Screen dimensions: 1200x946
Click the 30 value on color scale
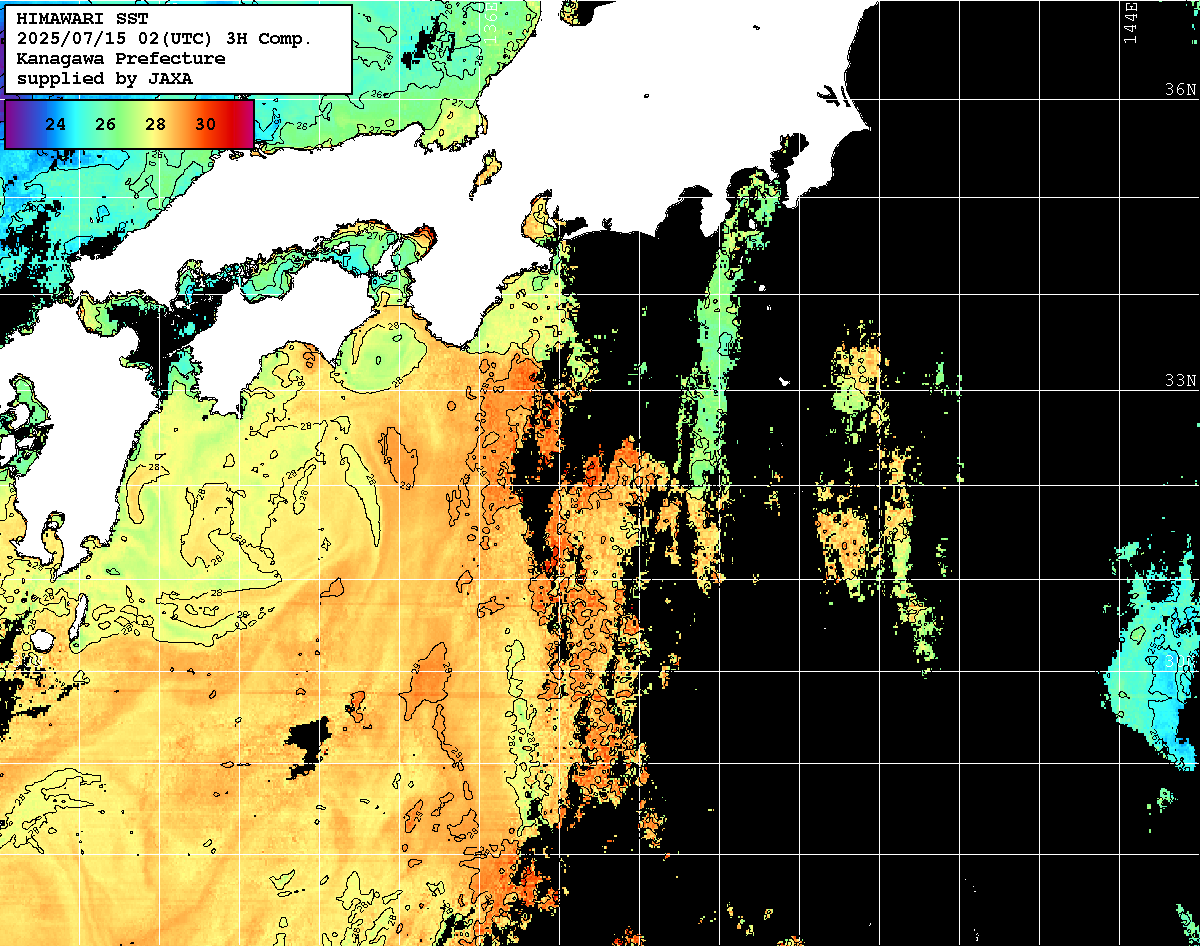(205, 125)
